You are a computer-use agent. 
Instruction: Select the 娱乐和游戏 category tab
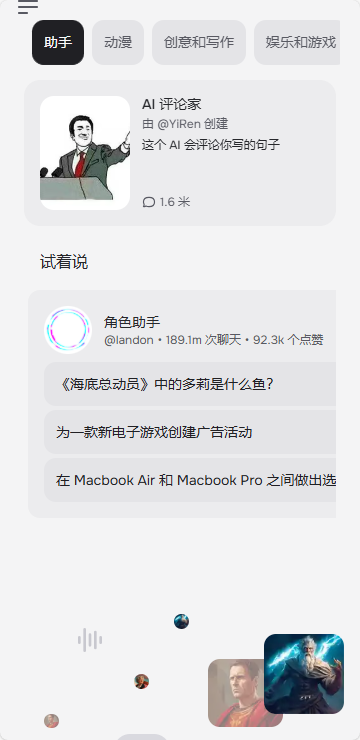coord(297,42)
